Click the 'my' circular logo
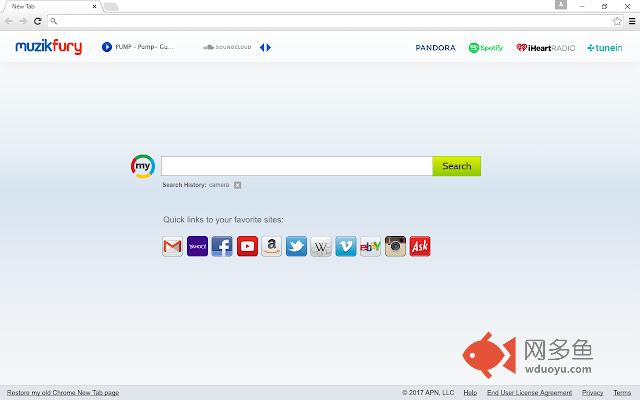The width and height of the screenshot is (640, 400). (x=143, y=166)
